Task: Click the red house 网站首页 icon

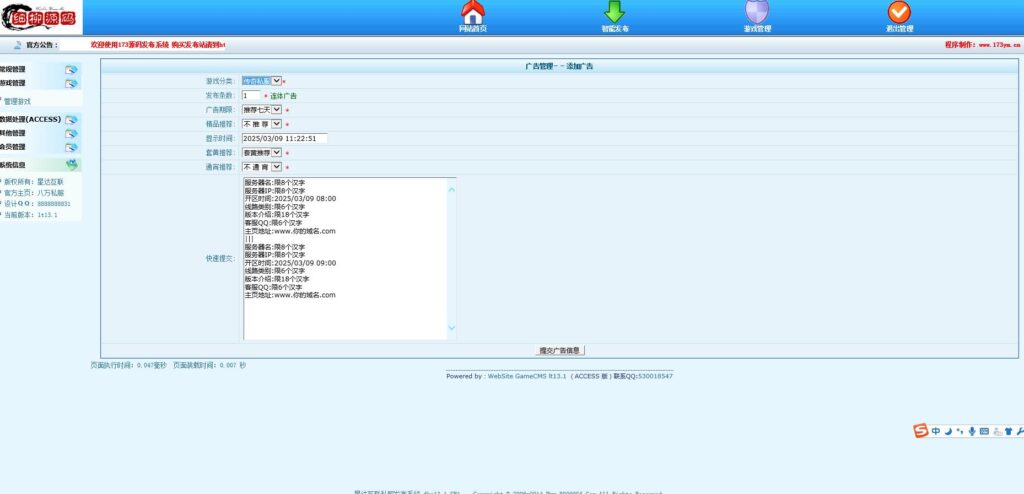Action: (473, 13)
